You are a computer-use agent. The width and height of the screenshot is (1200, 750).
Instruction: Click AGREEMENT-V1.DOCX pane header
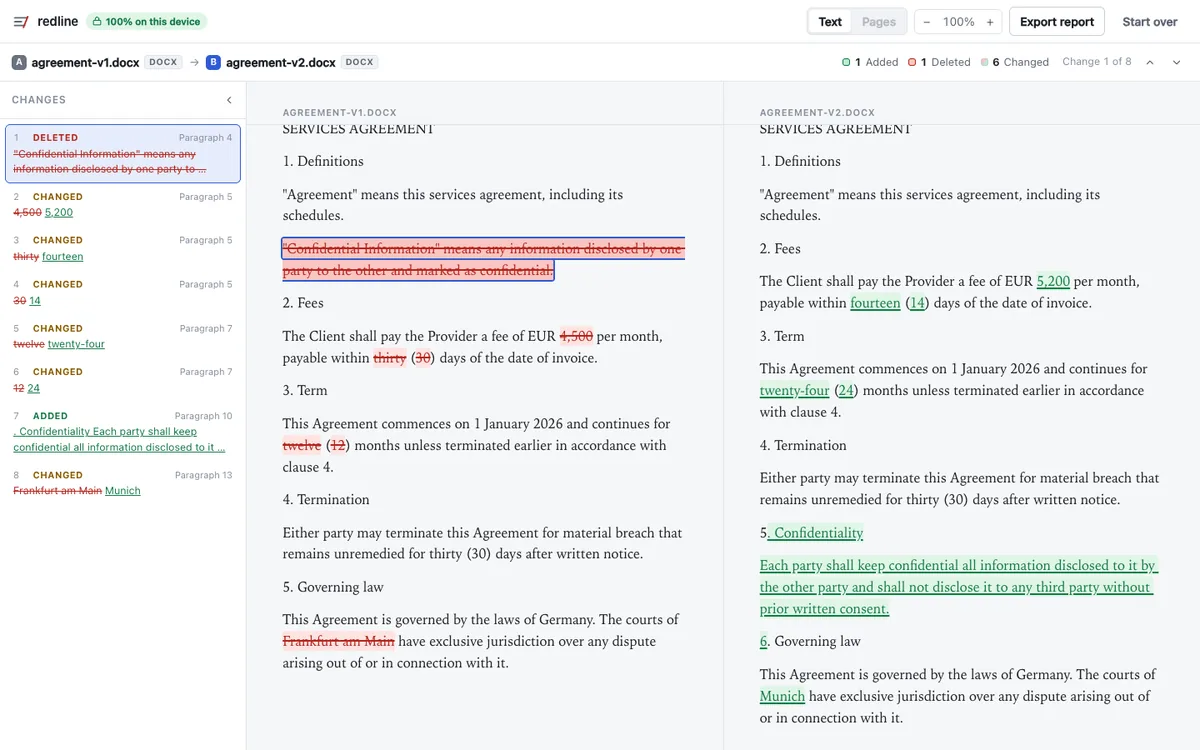(340, 113)
